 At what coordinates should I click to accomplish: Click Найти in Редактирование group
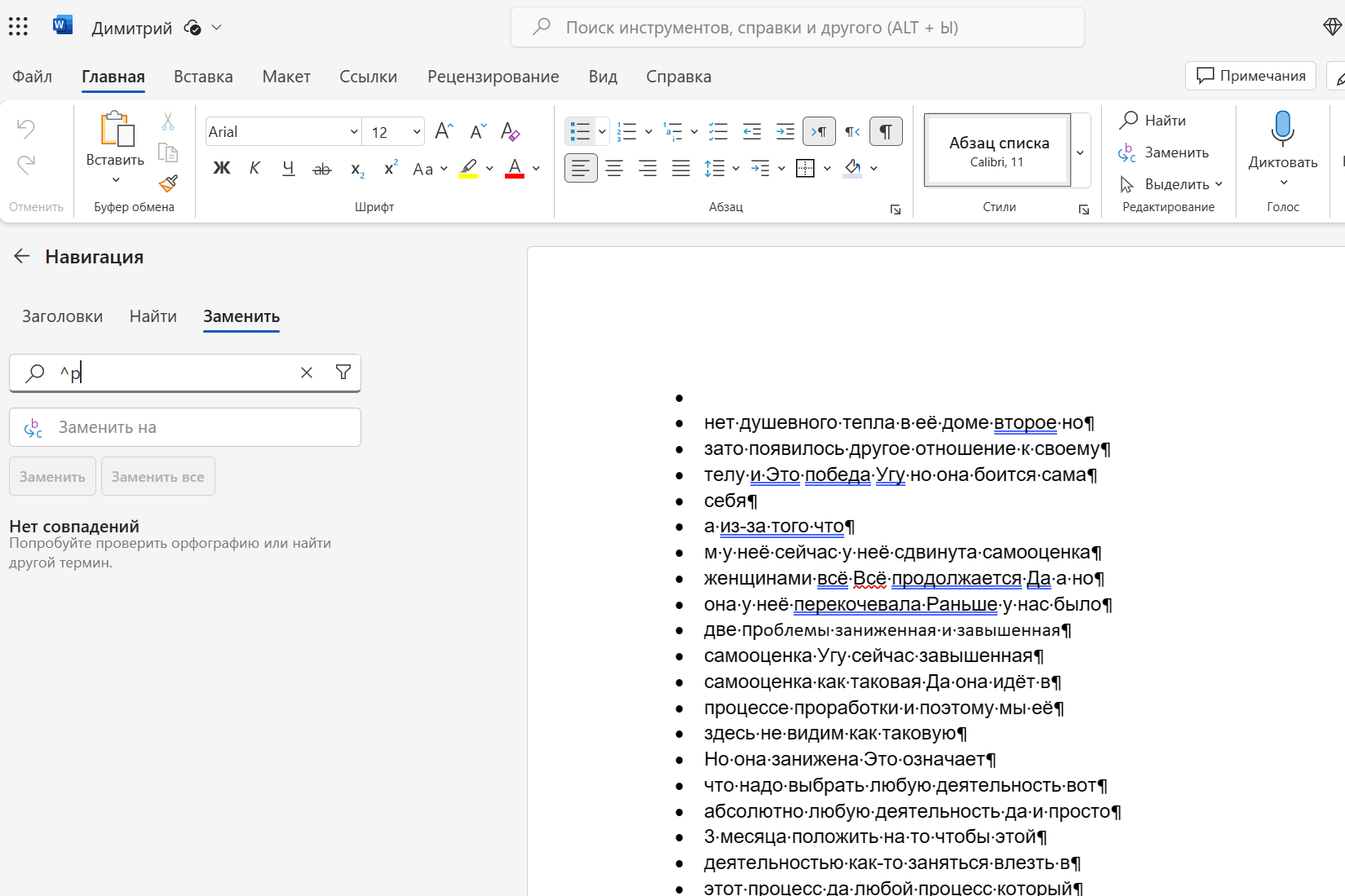click(1153, 120)
